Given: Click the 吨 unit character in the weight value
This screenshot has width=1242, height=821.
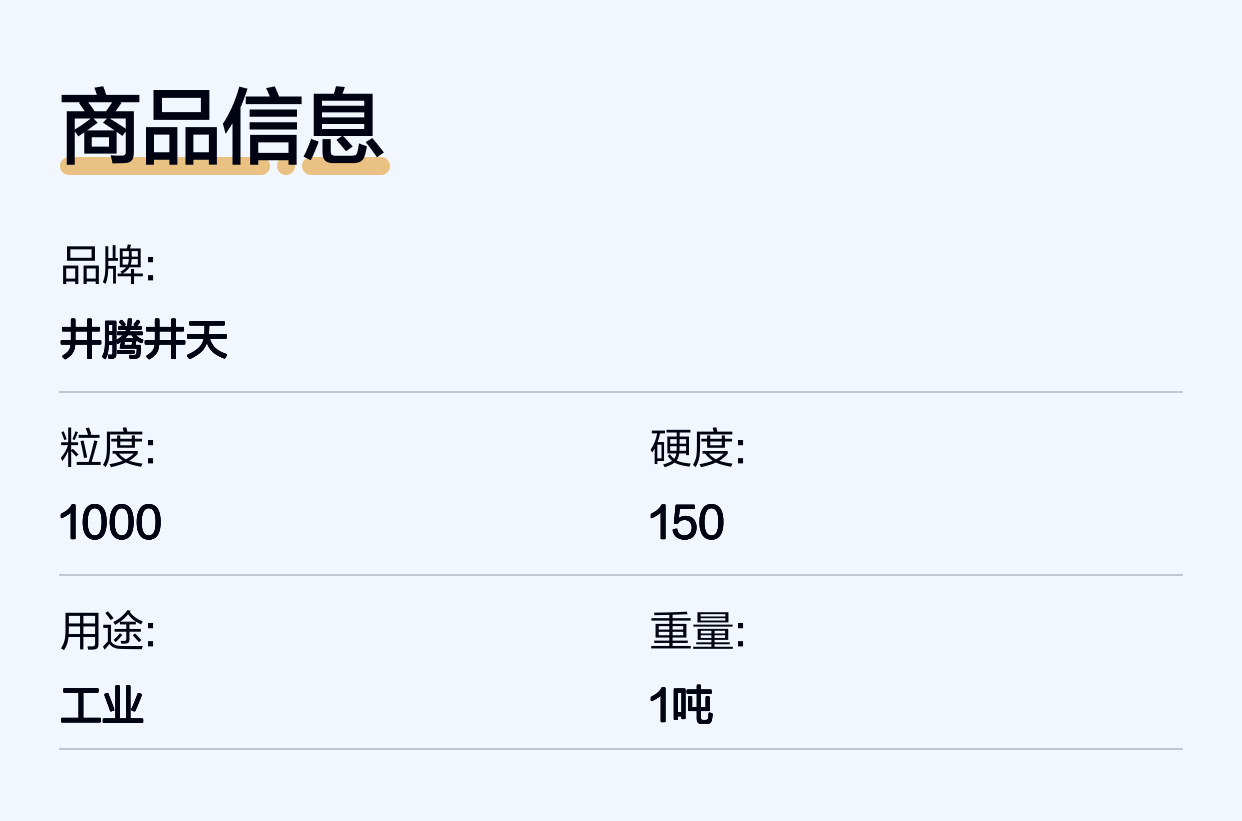Looking at the screenshot, I should (x=692, y=707).
